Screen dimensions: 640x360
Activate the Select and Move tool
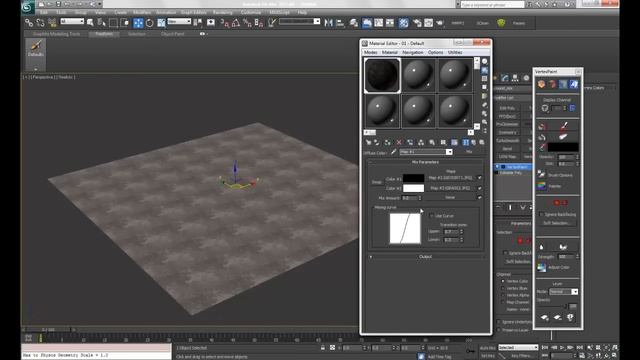(x=138, y=23)
